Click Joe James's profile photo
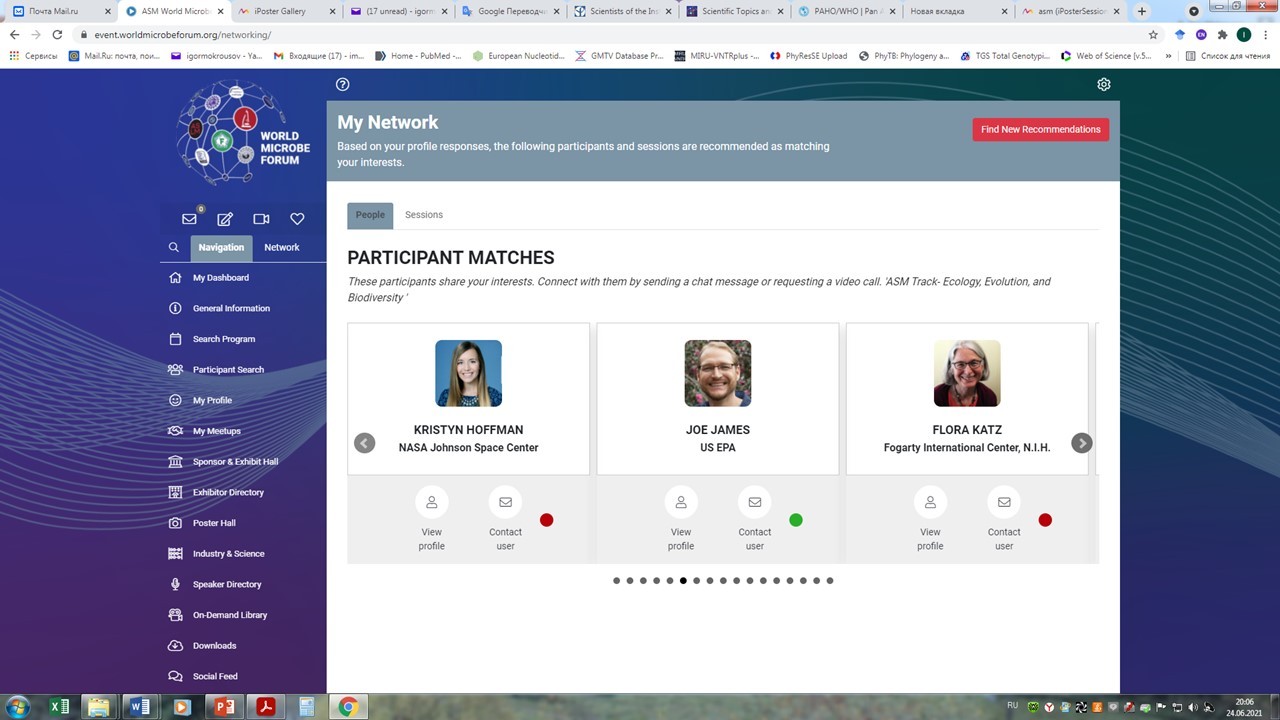1280x720 pixels. [718, 373]
